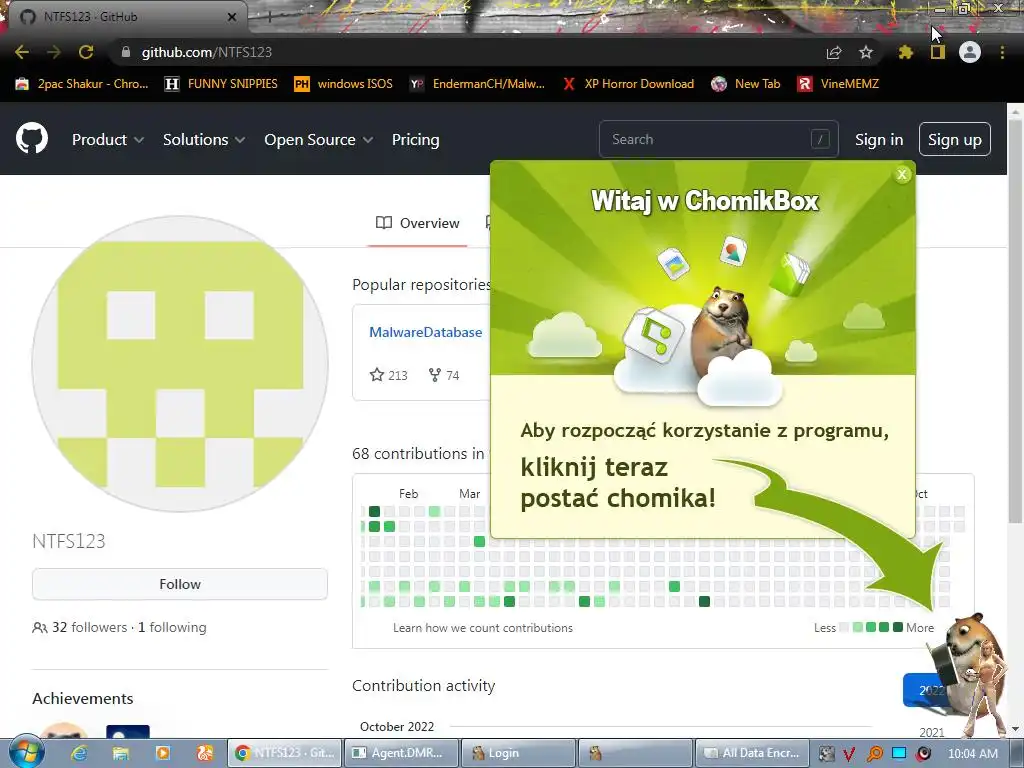Click the lightest gray legend square near Less

[x=844, y=627]
